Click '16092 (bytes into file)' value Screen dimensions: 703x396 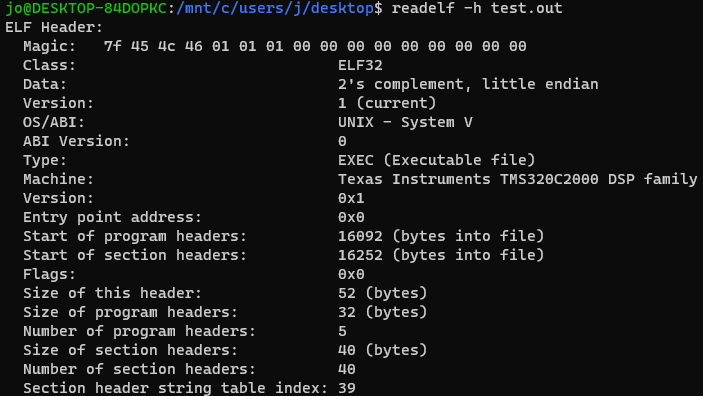(x=441, y=236)
